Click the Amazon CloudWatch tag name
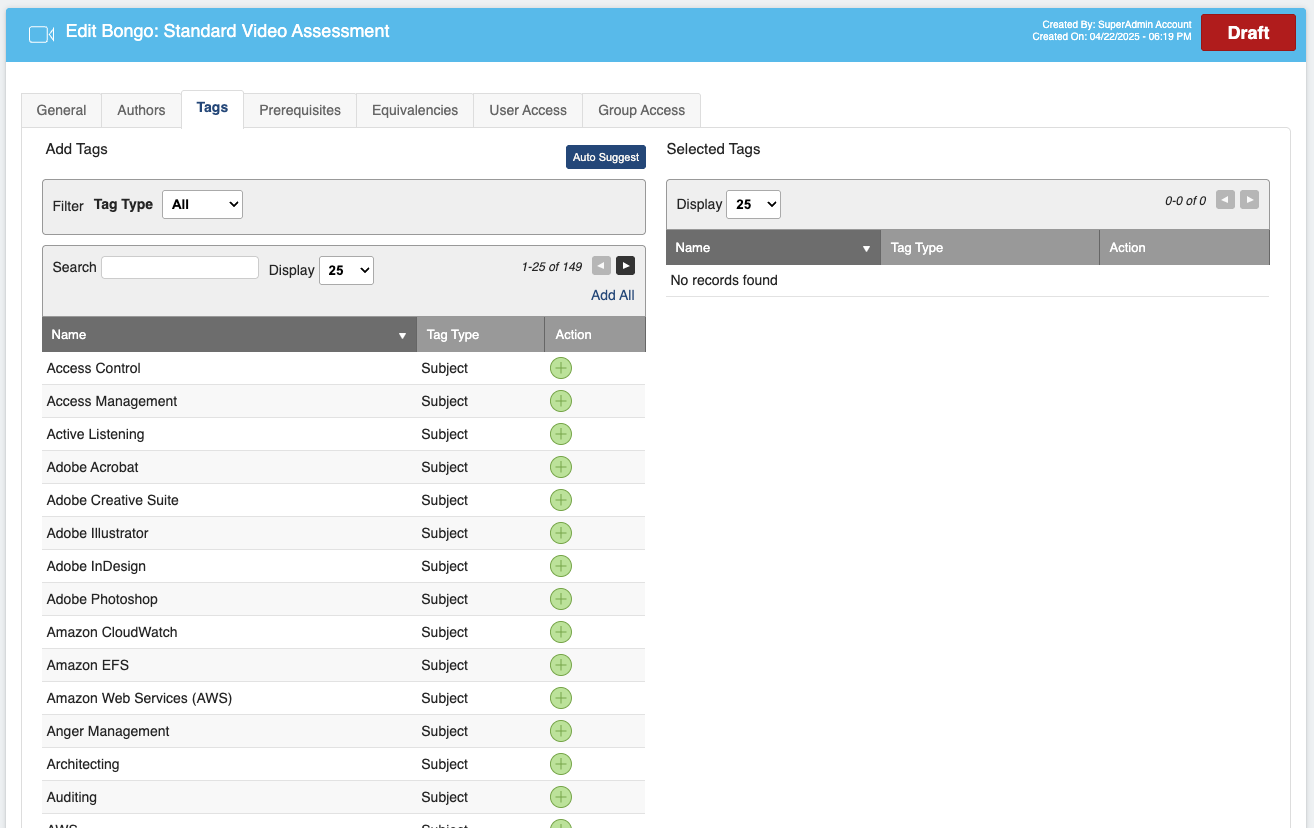 pos(112,632)
